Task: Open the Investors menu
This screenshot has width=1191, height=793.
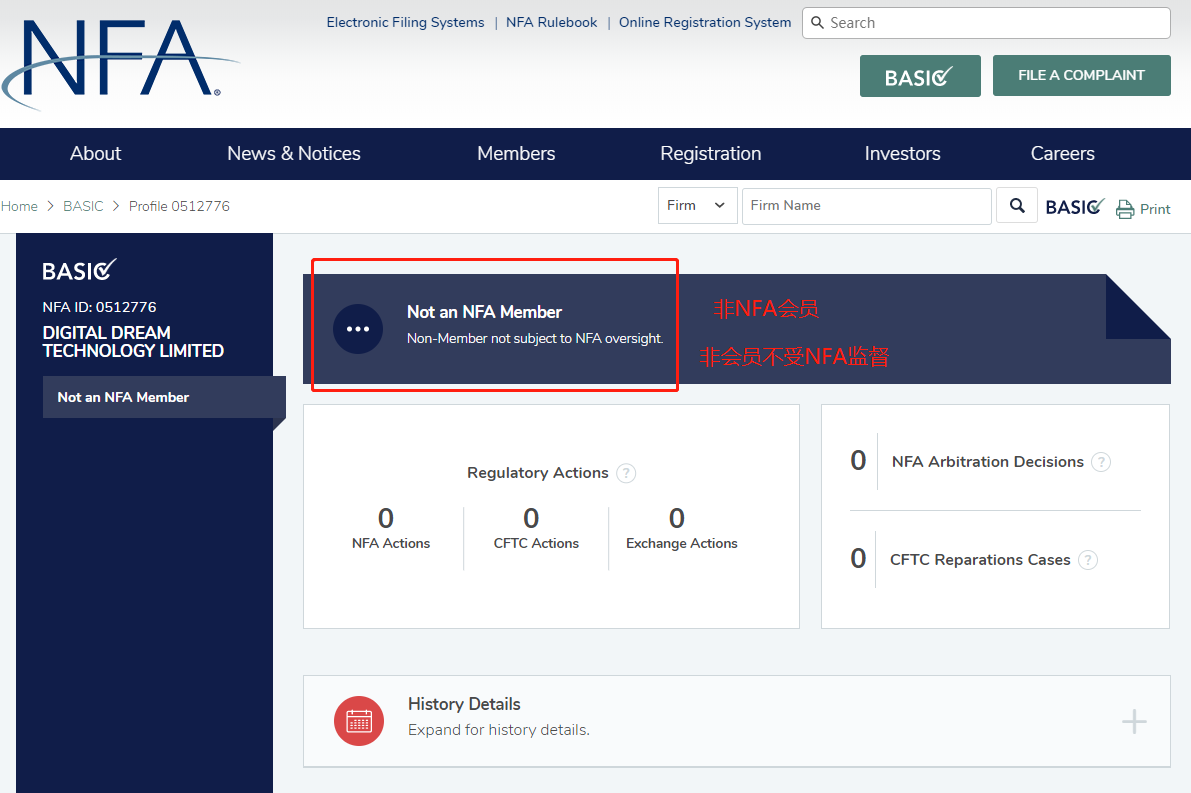Action: click(x=902, y=153)
